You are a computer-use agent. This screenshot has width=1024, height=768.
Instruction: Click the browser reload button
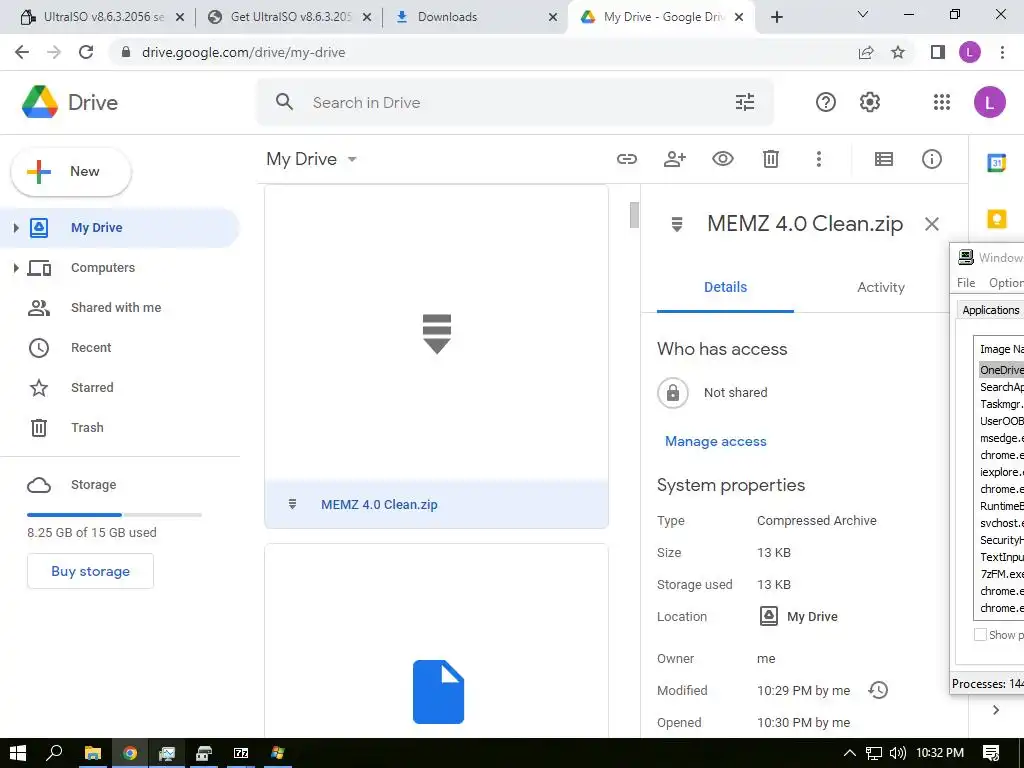[86, 52]
